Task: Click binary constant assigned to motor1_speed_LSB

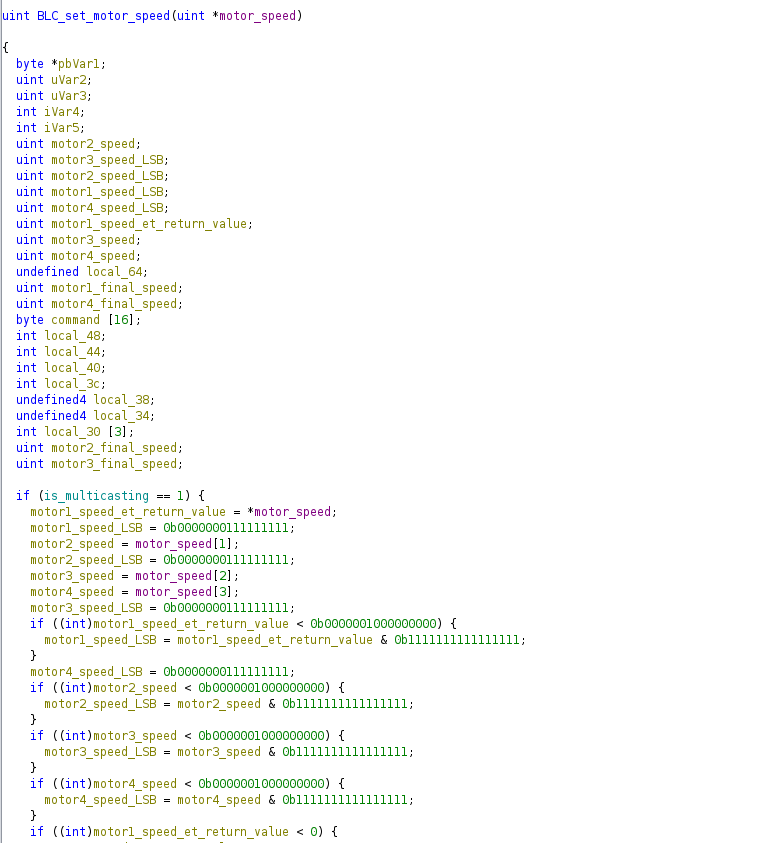Action: click(x=226, y=528)
